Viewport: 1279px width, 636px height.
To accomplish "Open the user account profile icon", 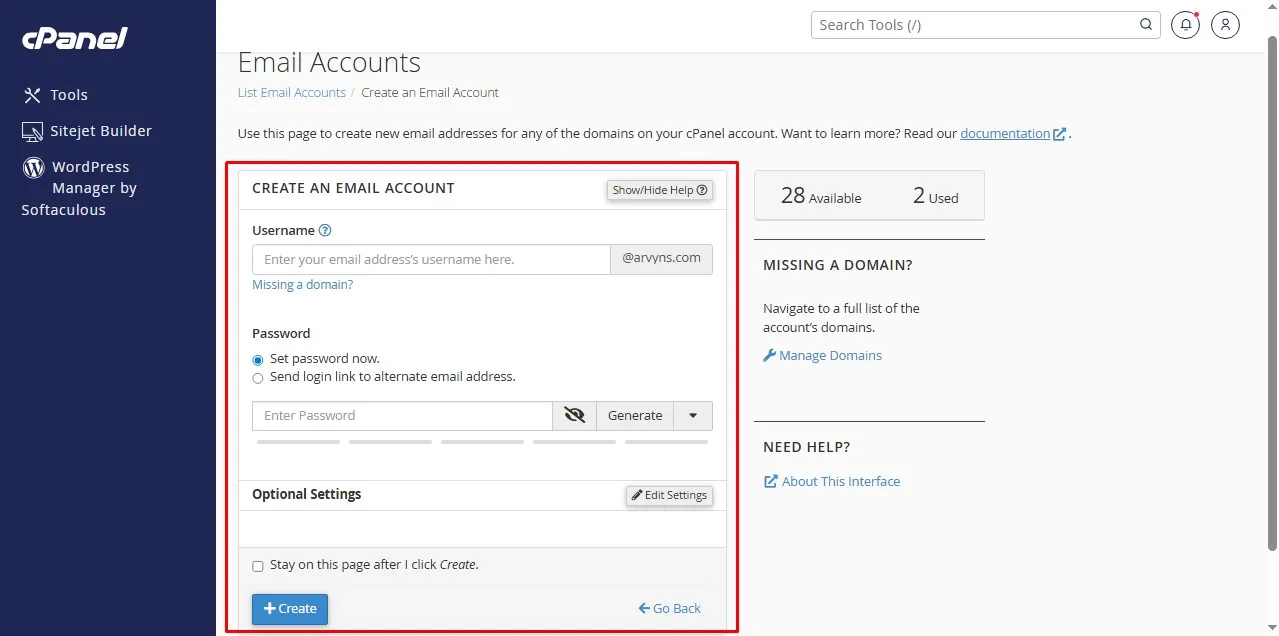I will 1224,24.
